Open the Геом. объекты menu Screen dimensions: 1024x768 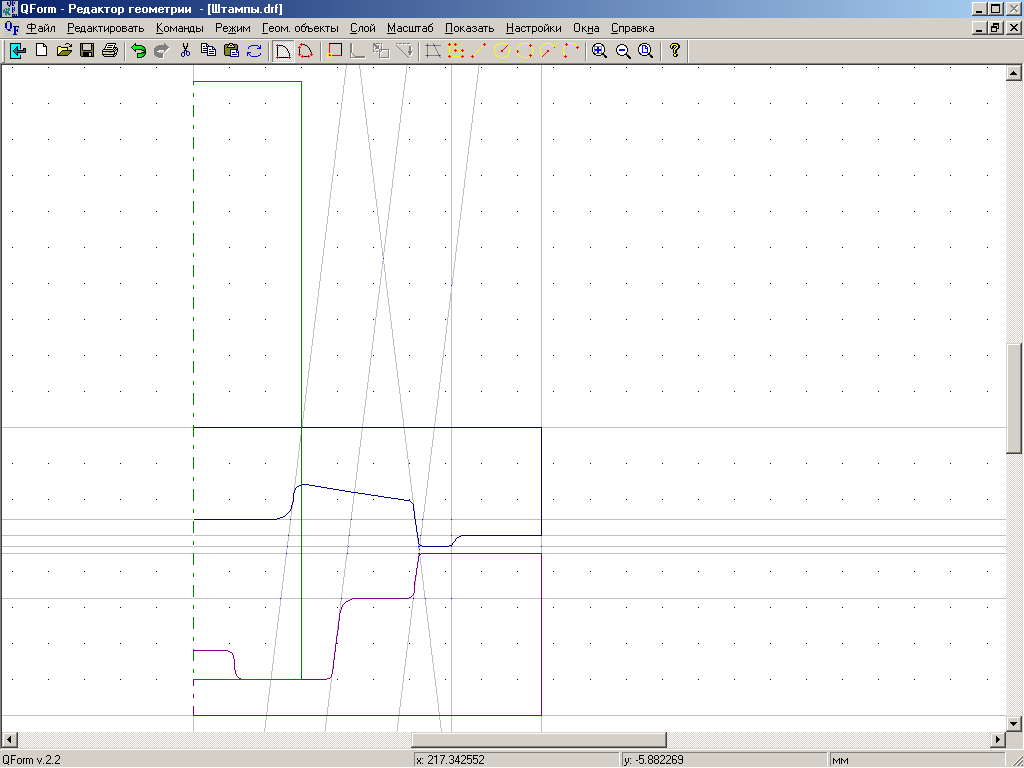[x=300, y=28]
